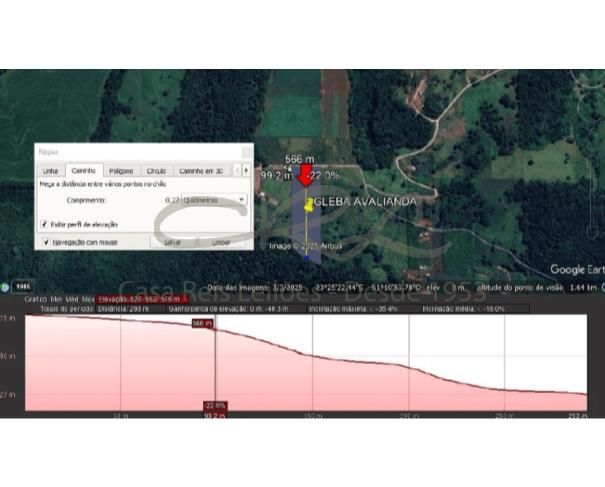Open the Polígono tab

pos(121,171)
